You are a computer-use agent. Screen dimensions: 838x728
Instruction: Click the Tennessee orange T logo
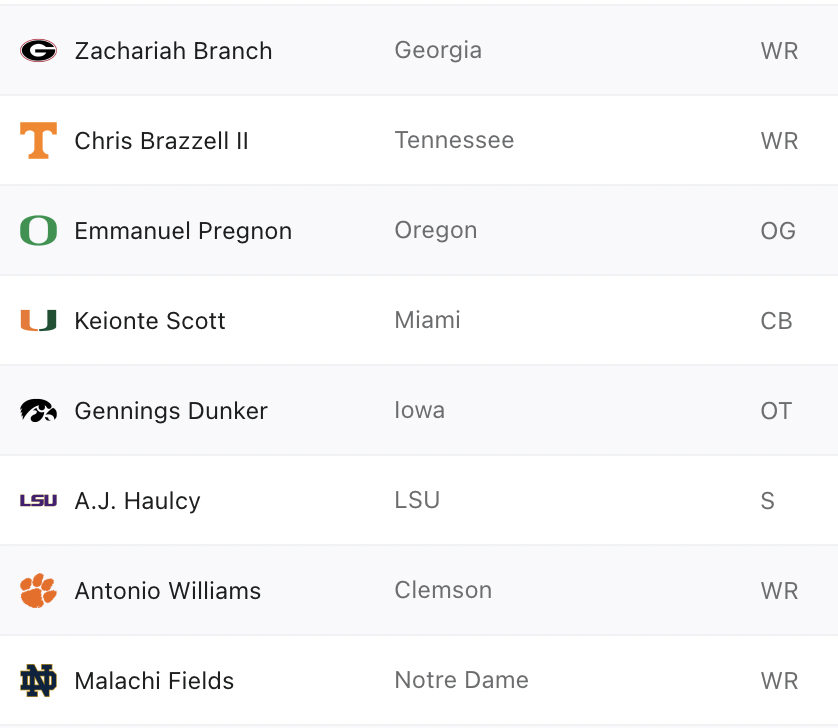point(38,141)
